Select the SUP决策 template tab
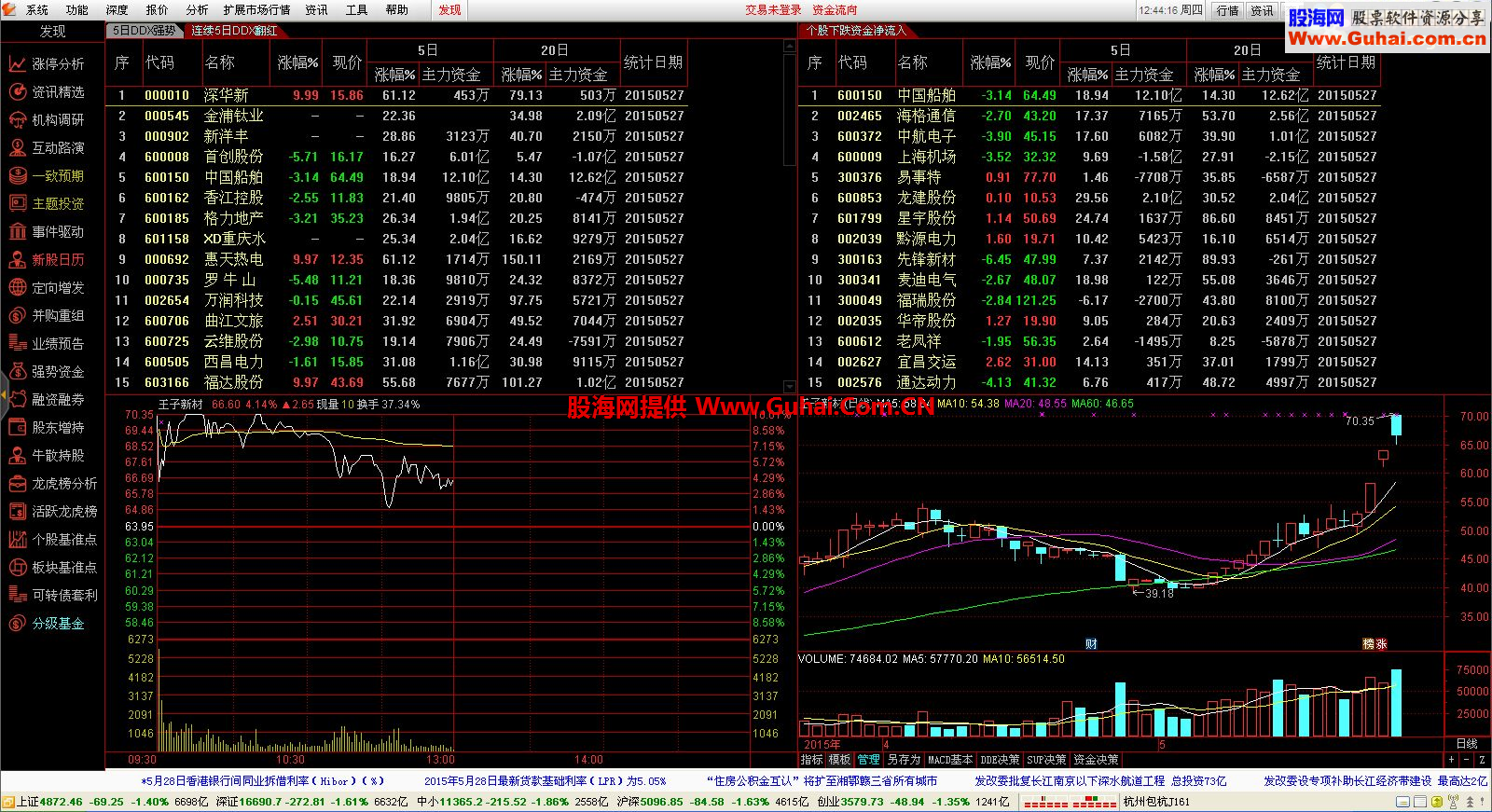The image size is (1492, 812). pos(1046,760)
